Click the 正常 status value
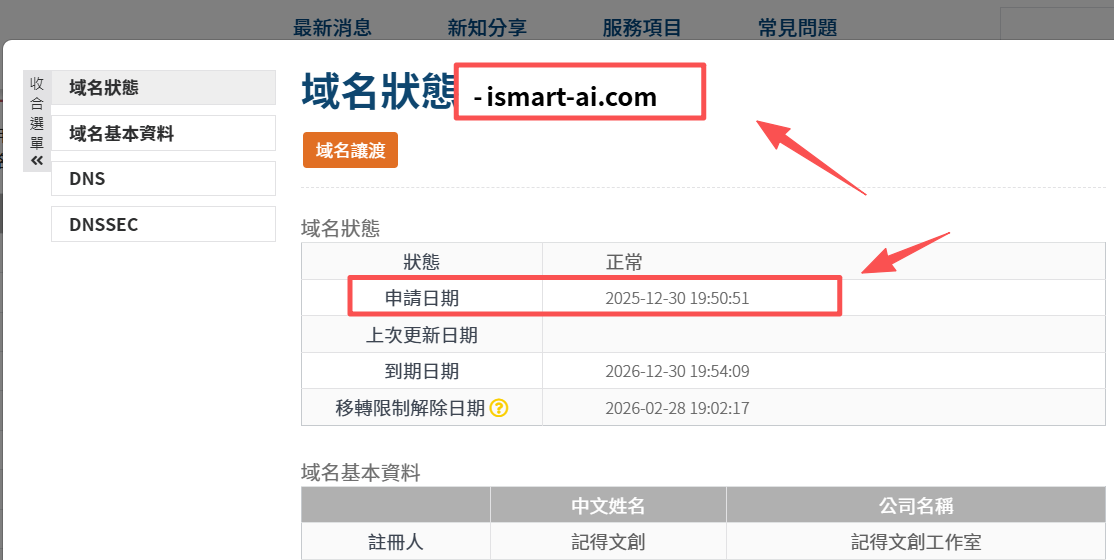The height and width of the screenshot is (560, 1114). (x=624, y=263)
